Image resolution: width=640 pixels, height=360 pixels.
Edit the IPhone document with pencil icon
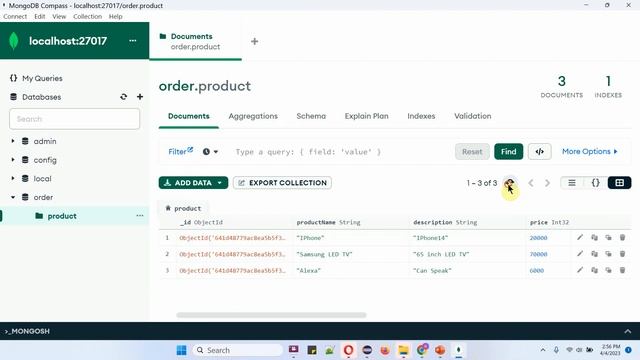coord(580,238)
